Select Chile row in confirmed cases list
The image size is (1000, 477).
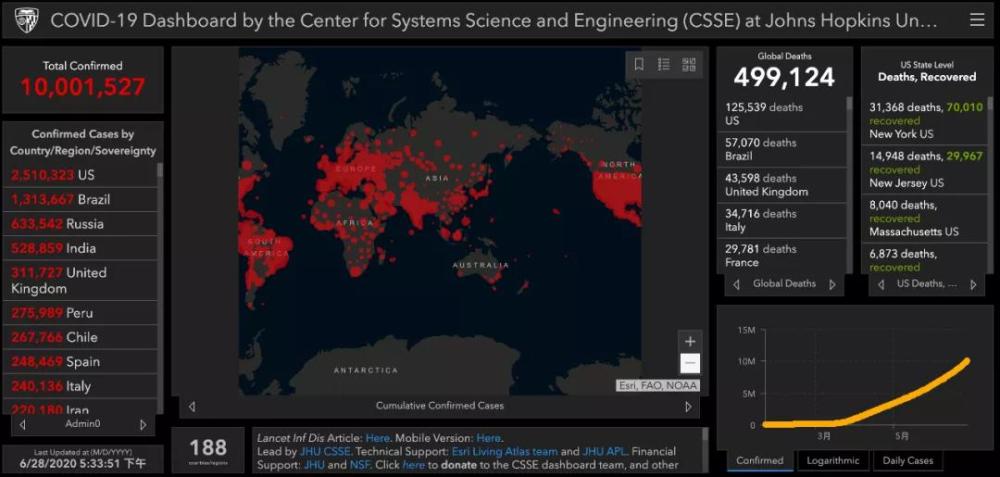80,337
